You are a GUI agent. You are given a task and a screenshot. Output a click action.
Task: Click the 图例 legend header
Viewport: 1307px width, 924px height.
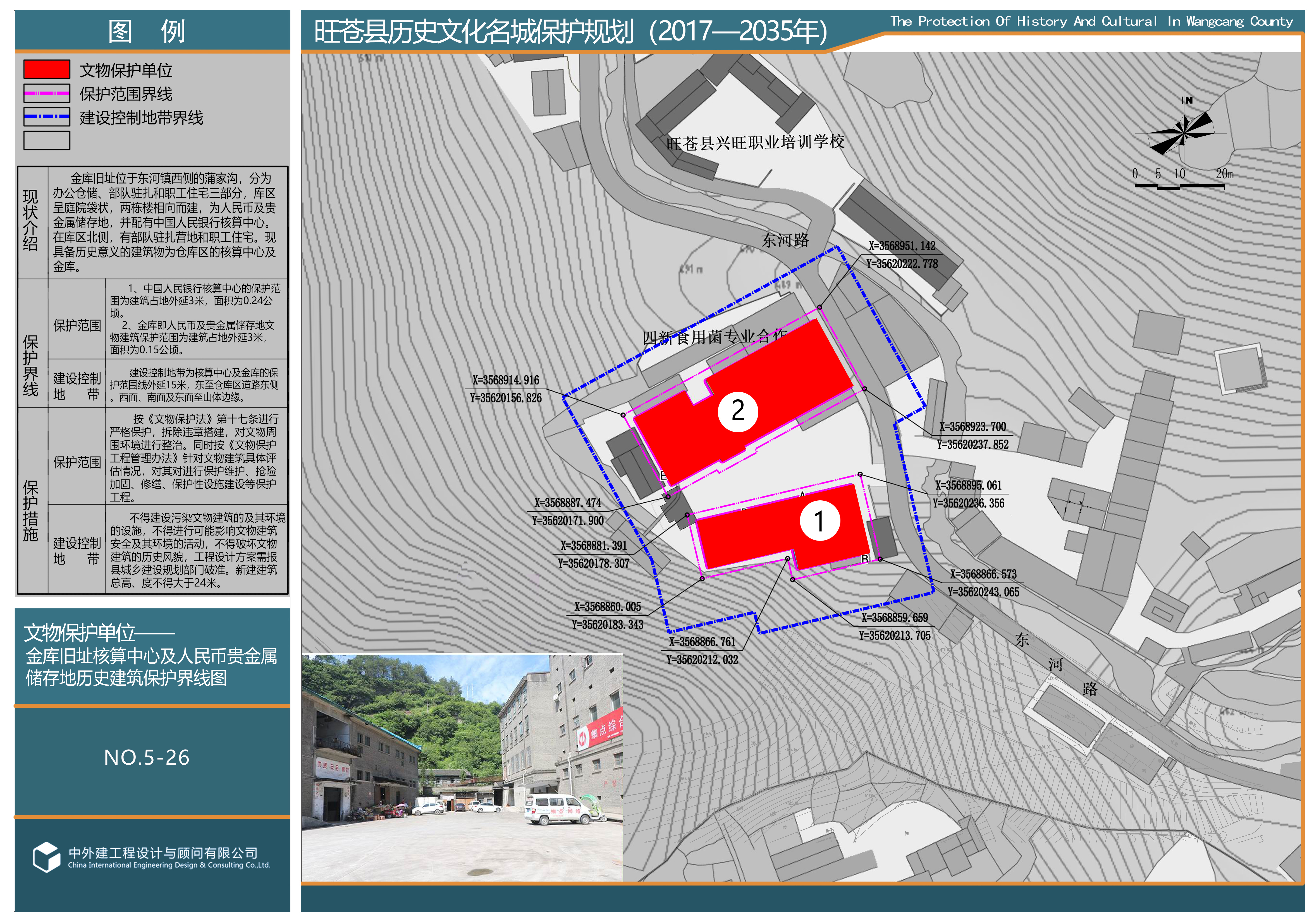(146, 31)
